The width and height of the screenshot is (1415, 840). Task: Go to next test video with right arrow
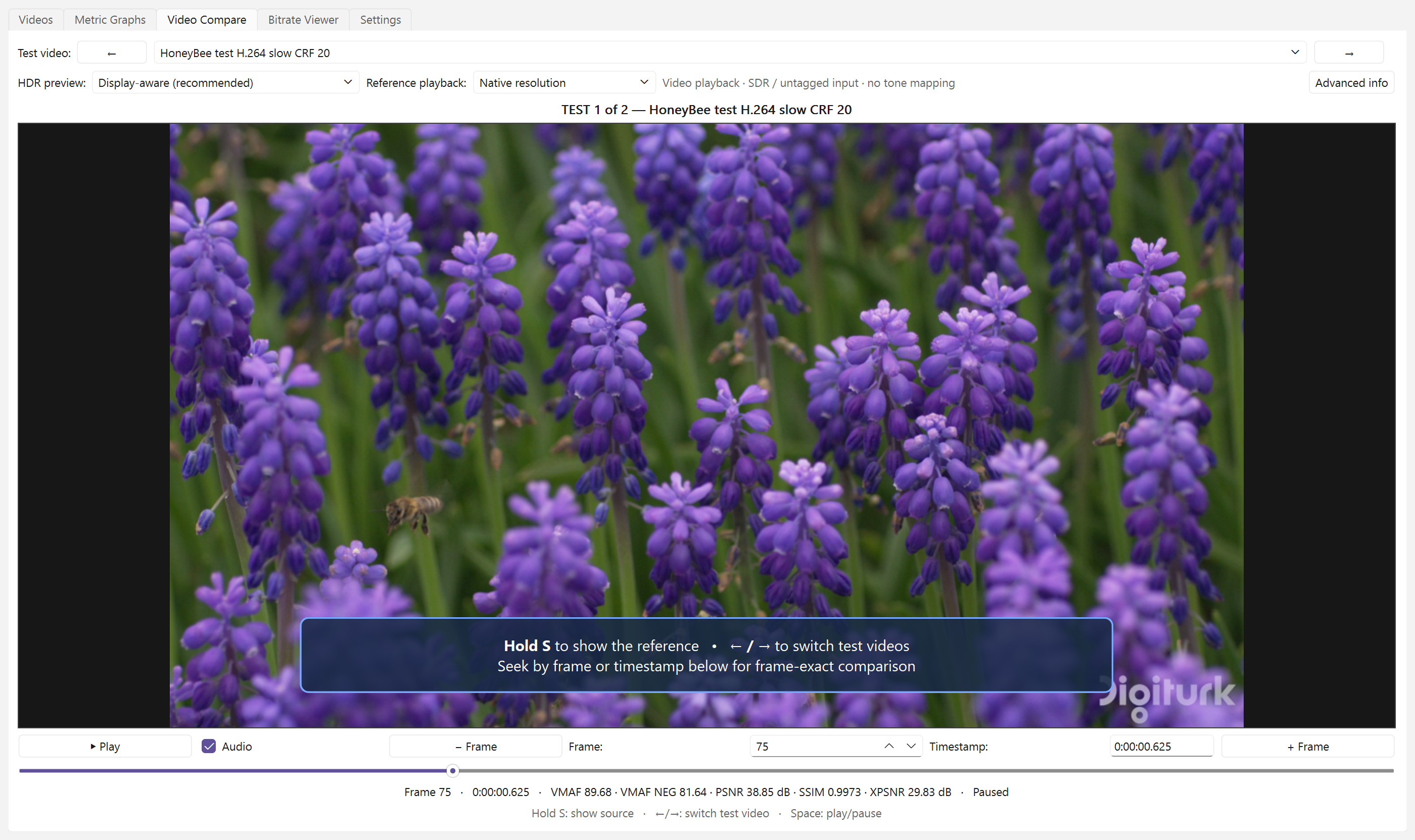(1349, 53)
